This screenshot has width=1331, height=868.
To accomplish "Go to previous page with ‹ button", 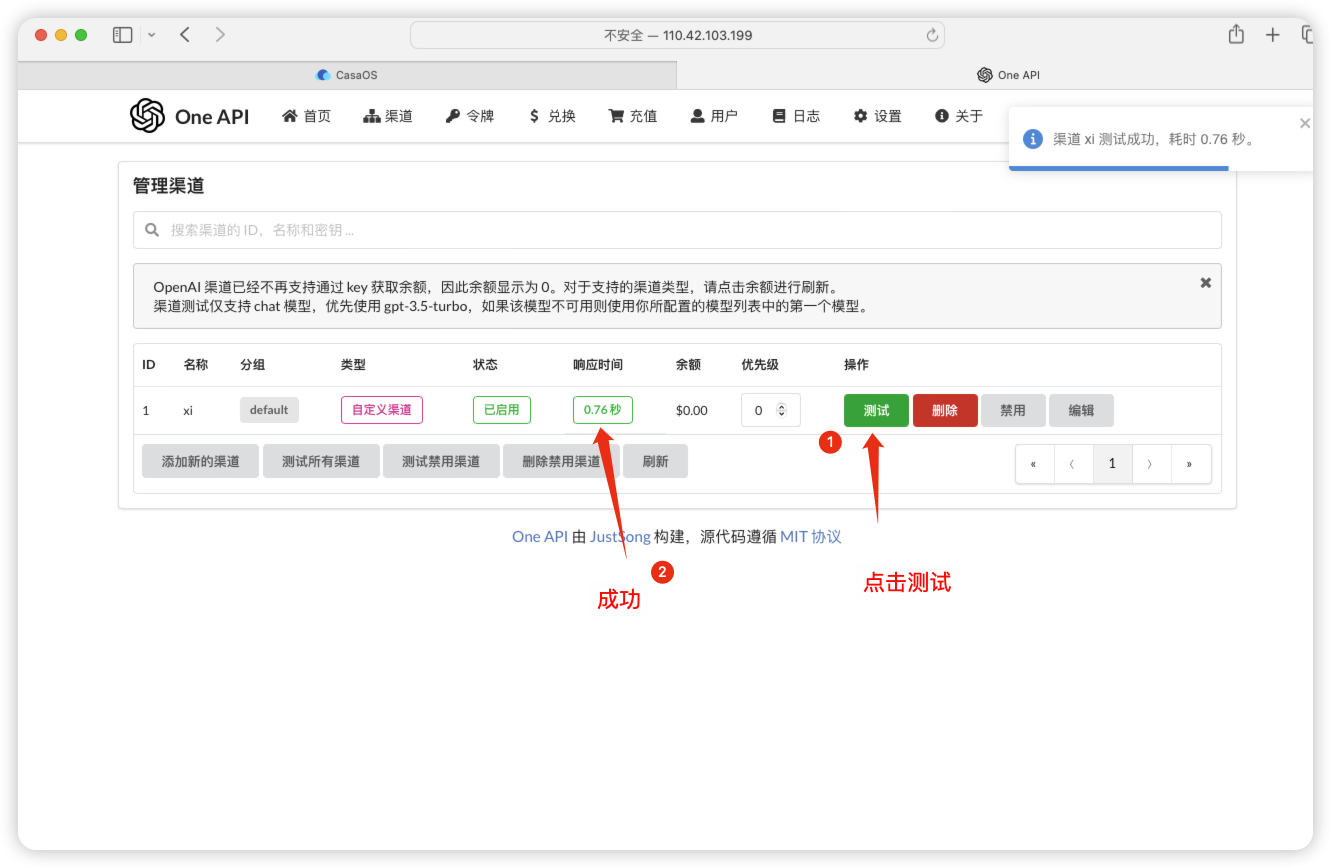I will pos(1073,464).
